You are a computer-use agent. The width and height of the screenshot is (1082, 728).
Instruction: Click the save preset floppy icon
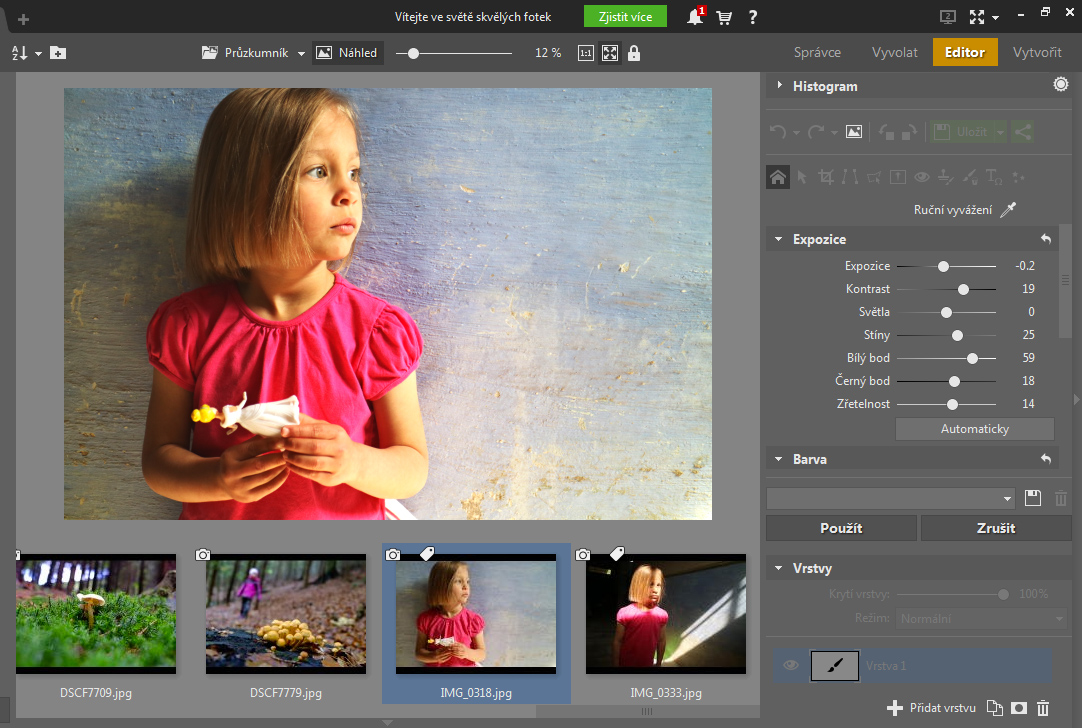[x=1034, y=498]
